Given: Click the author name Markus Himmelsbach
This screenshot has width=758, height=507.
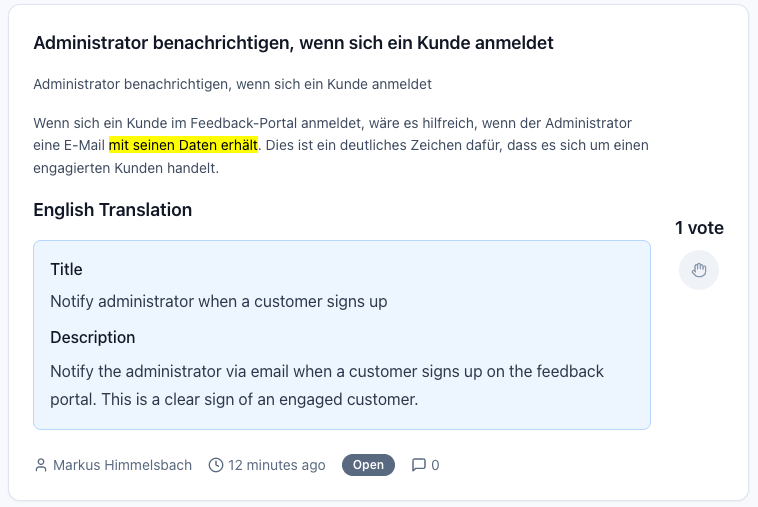Looking at the screenshot, I should click(x=122, y=465).
